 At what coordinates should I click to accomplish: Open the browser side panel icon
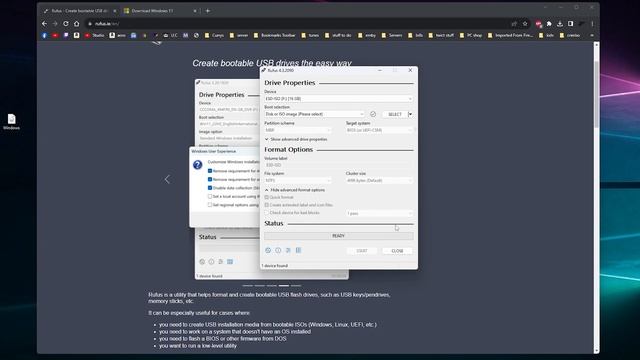pyautogui.click(x=571, y=24)
